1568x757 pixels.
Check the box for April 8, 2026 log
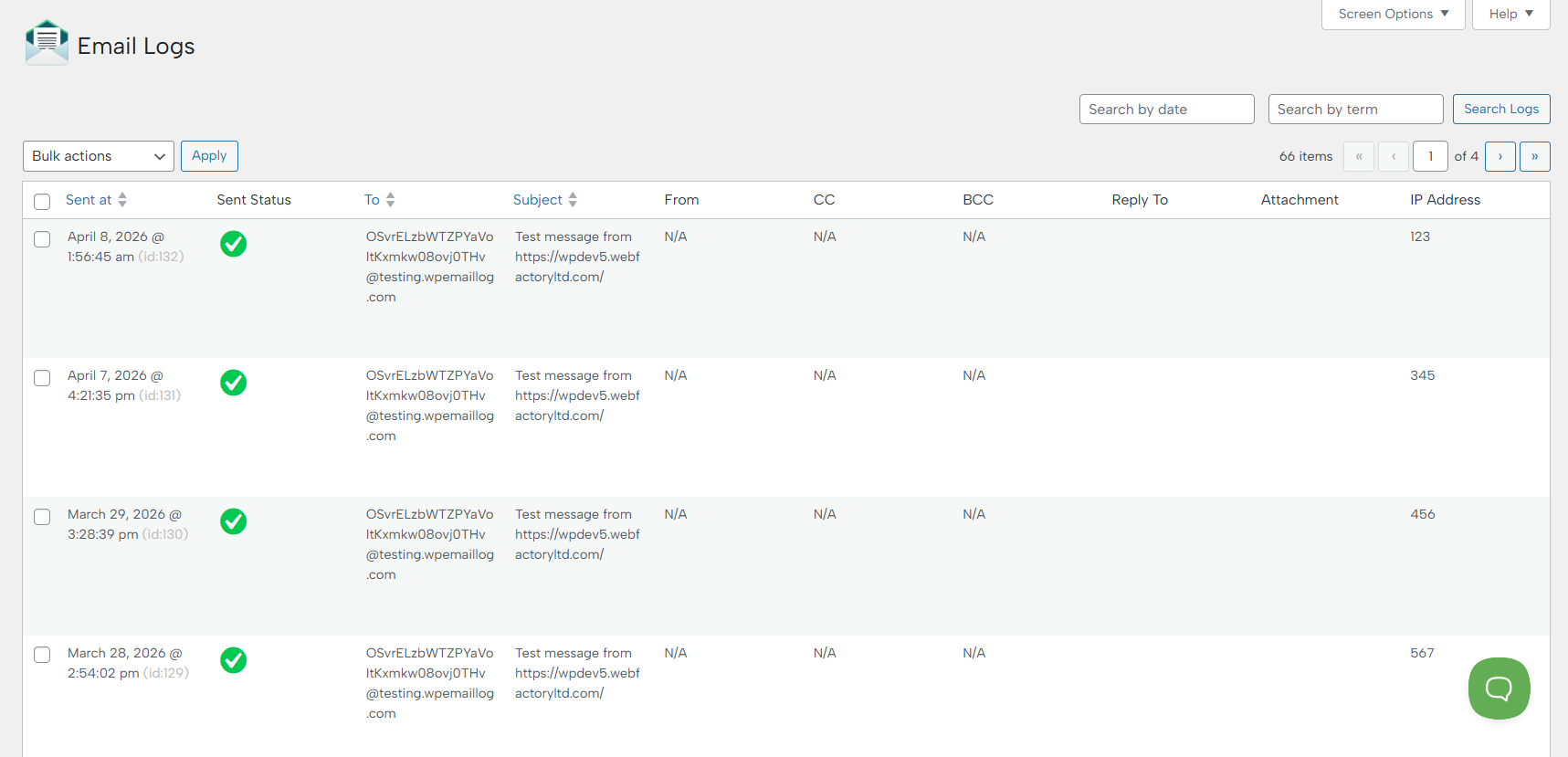[42, 239]
